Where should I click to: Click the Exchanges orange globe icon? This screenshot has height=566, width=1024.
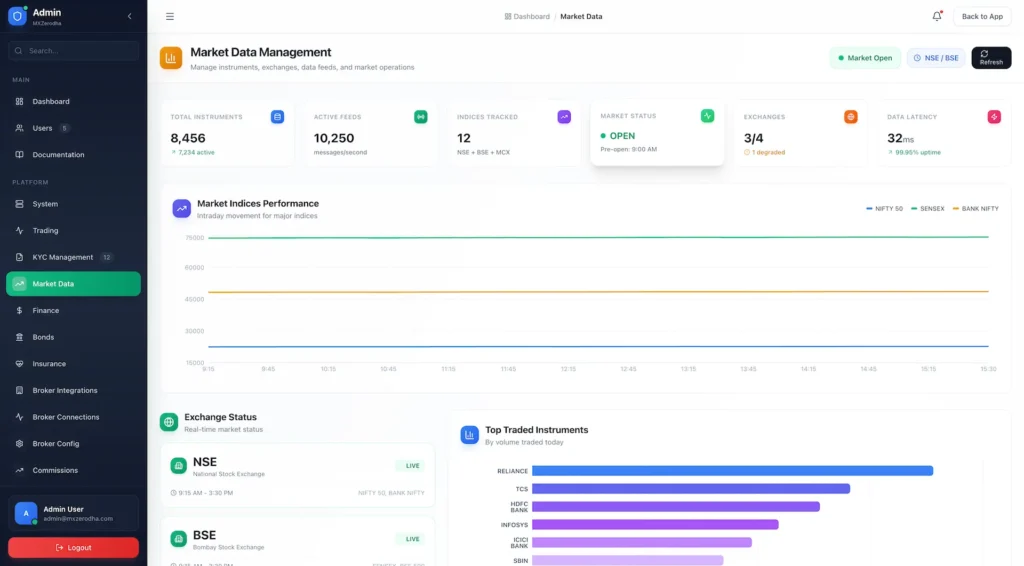[x=850, y=117]
